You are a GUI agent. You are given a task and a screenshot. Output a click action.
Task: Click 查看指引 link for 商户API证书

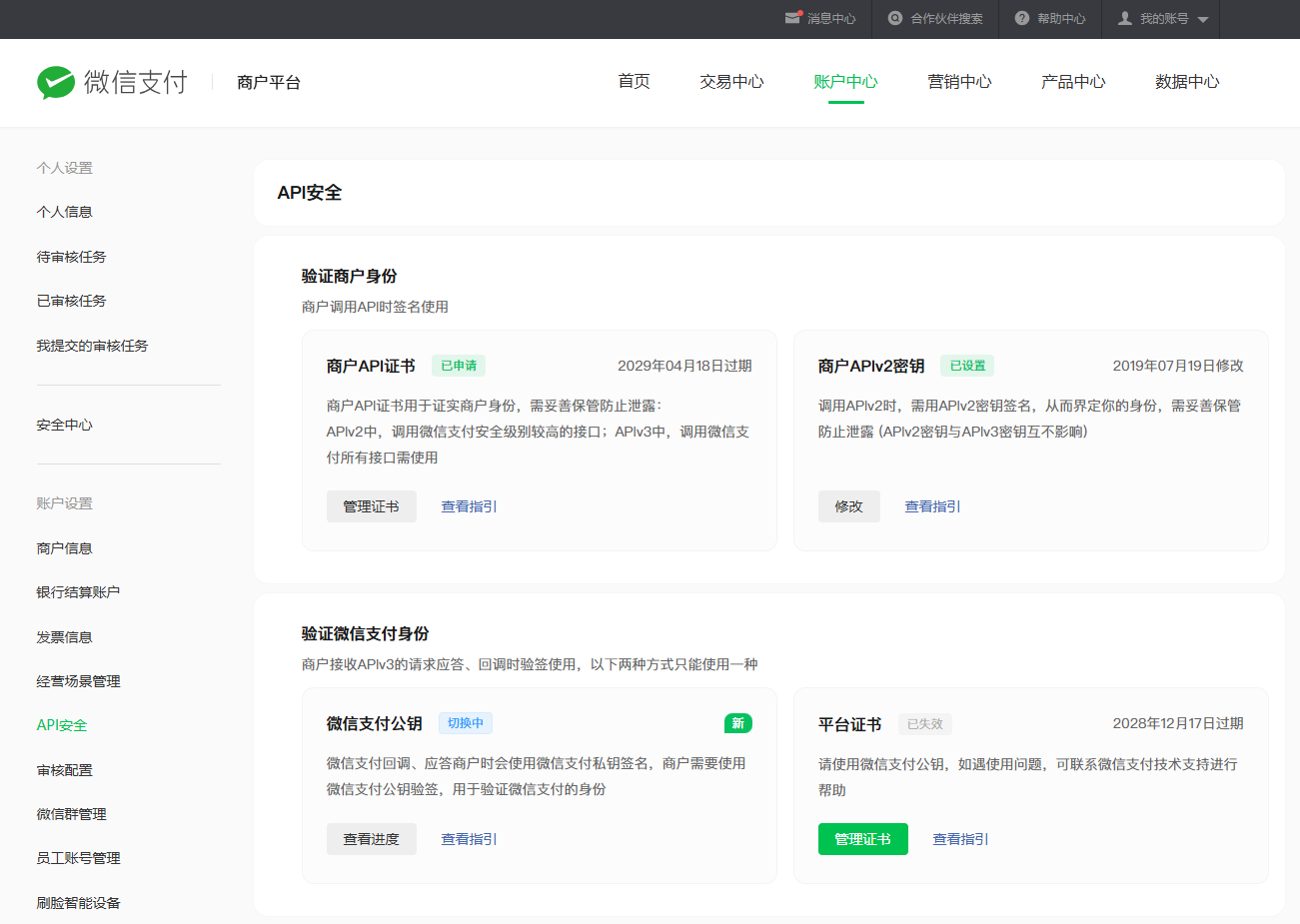pos(470,506)
